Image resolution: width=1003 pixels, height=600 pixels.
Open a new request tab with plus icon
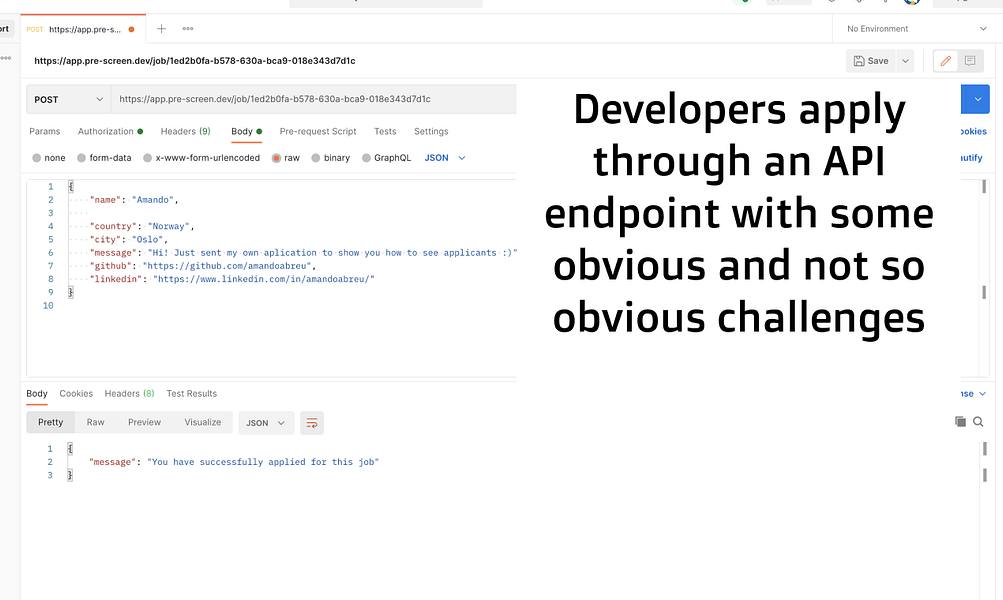tap(161, 29)
